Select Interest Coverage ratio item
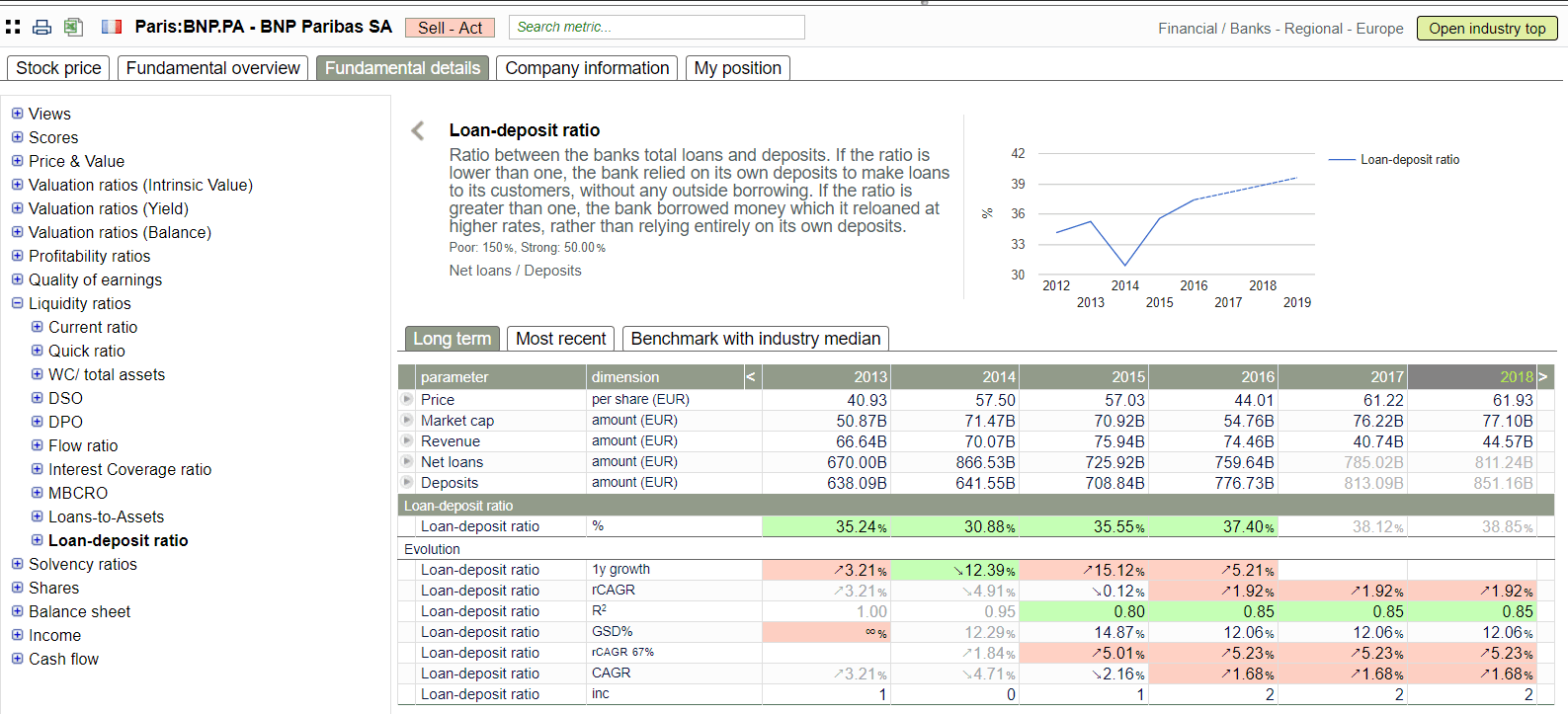 pos(129,469)
